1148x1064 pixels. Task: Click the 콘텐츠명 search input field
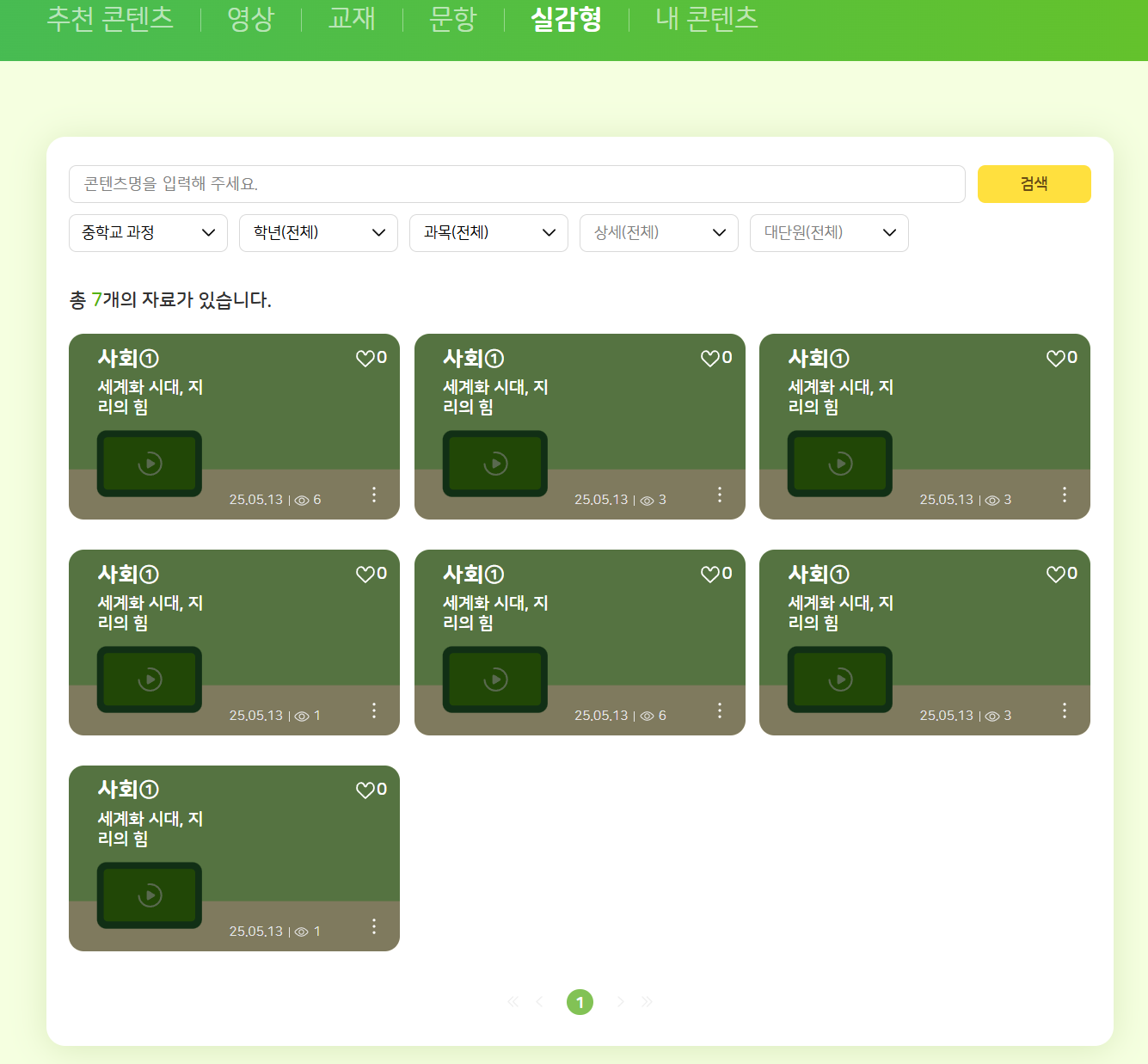click(x=516, y=184)
